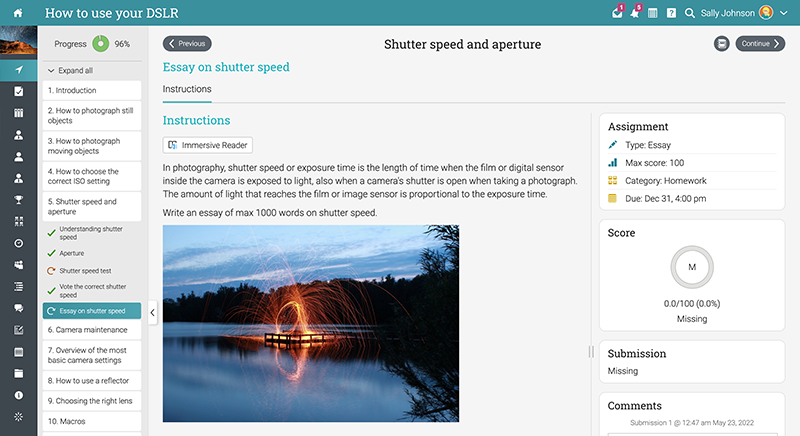The height and width of the screenshot is (436, 800).
Task: Click the green Progress circle indicator
Action: 101,44
